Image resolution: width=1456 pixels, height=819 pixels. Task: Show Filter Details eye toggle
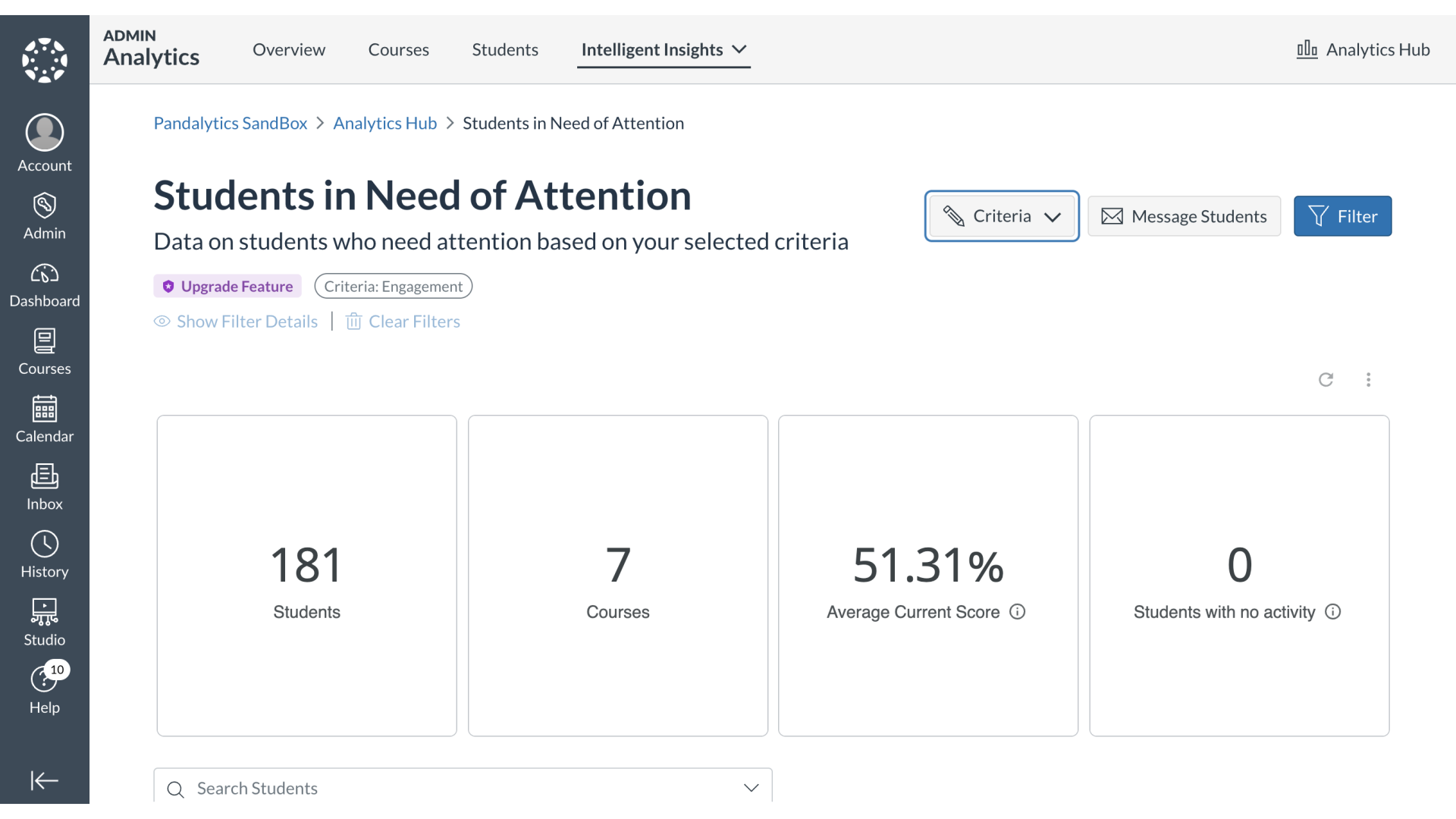236,322
